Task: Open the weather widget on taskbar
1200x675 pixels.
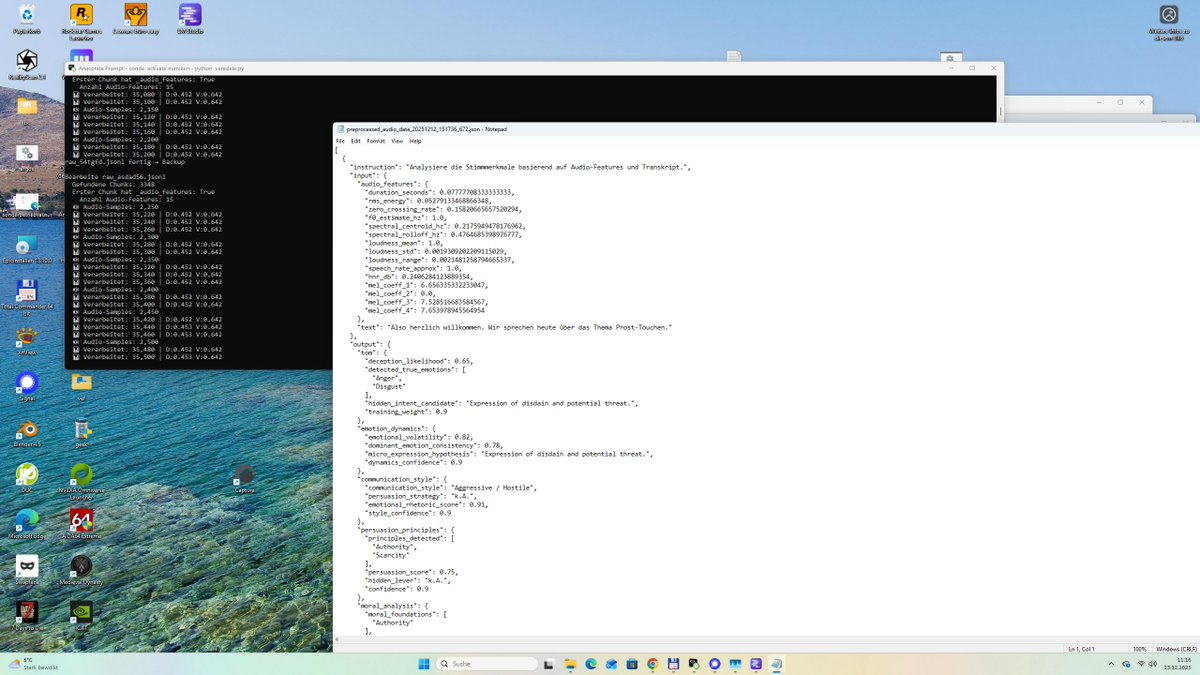Action: coord(34,664)
